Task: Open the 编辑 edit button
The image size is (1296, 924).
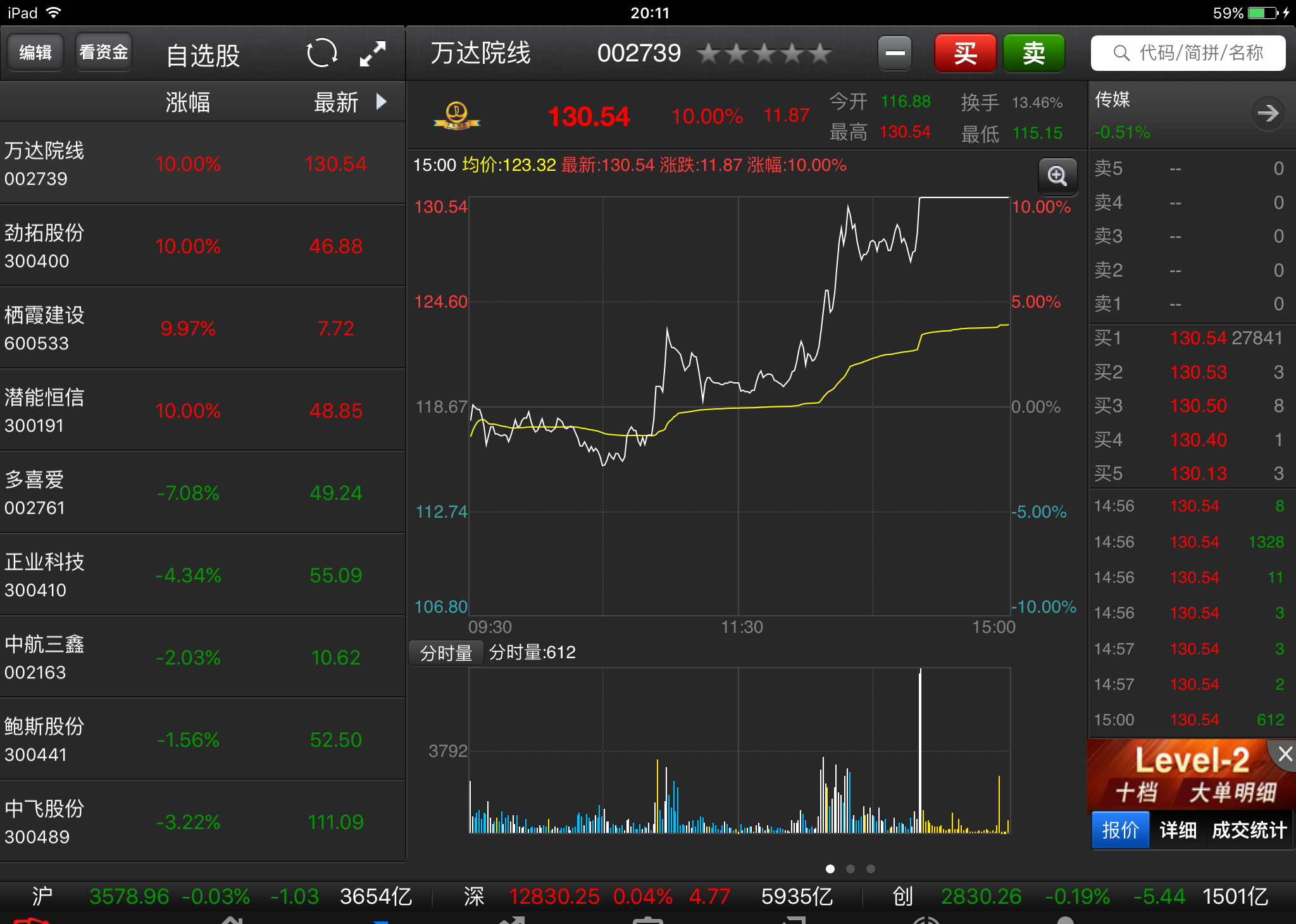Action: coord(35,52)
